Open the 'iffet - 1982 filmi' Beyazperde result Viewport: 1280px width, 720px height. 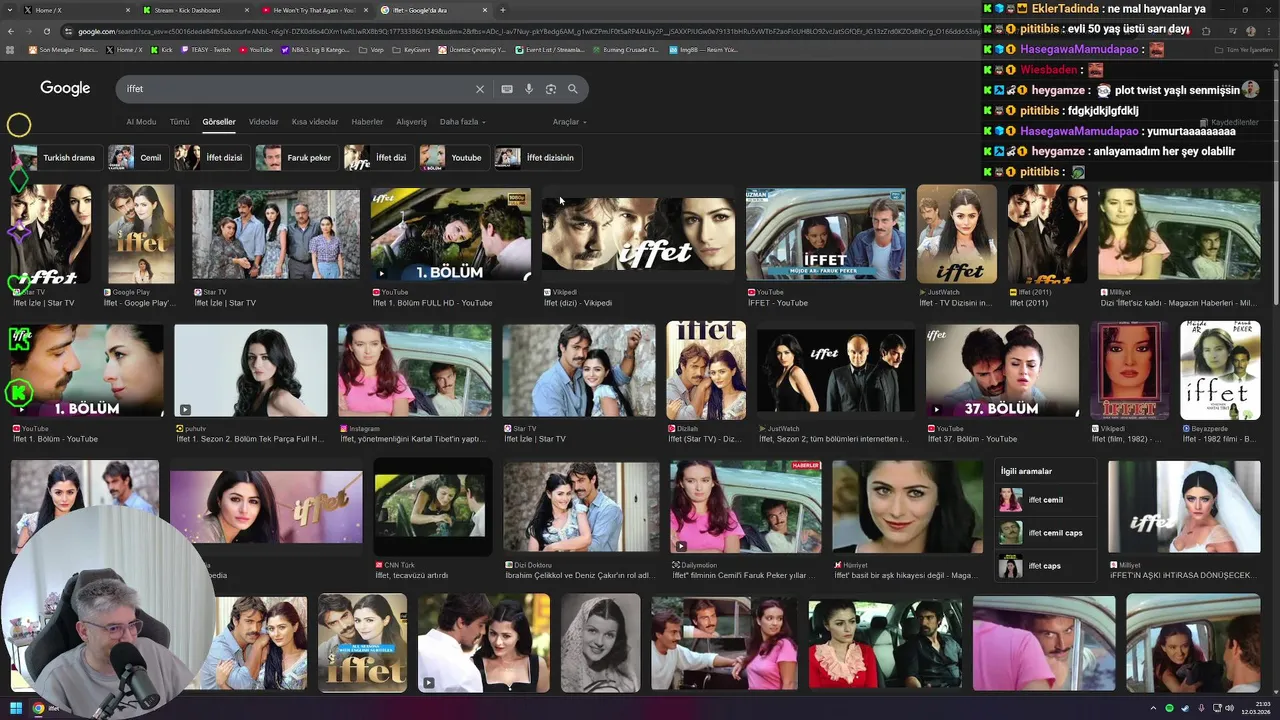tap(1220, 370)
